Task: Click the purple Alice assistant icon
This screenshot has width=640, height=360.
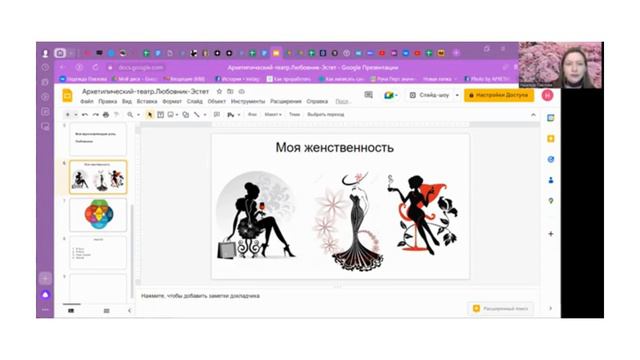Action: (x=45, y=295)
